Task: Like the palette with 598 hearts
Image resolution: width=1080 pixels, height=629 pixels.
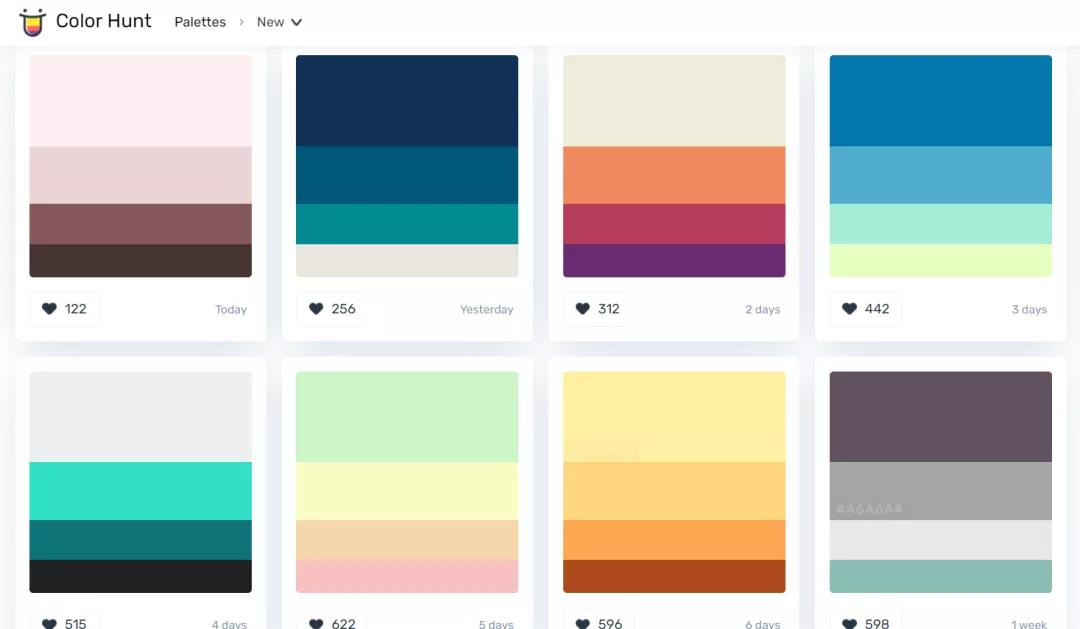Action: click(x=865, y=622)
